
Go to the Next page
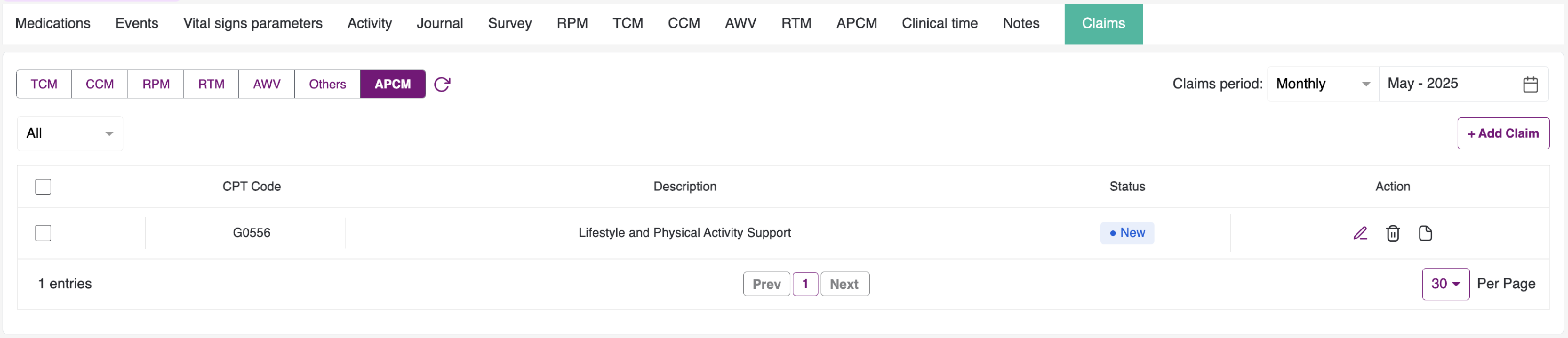(x=844, y=284)
